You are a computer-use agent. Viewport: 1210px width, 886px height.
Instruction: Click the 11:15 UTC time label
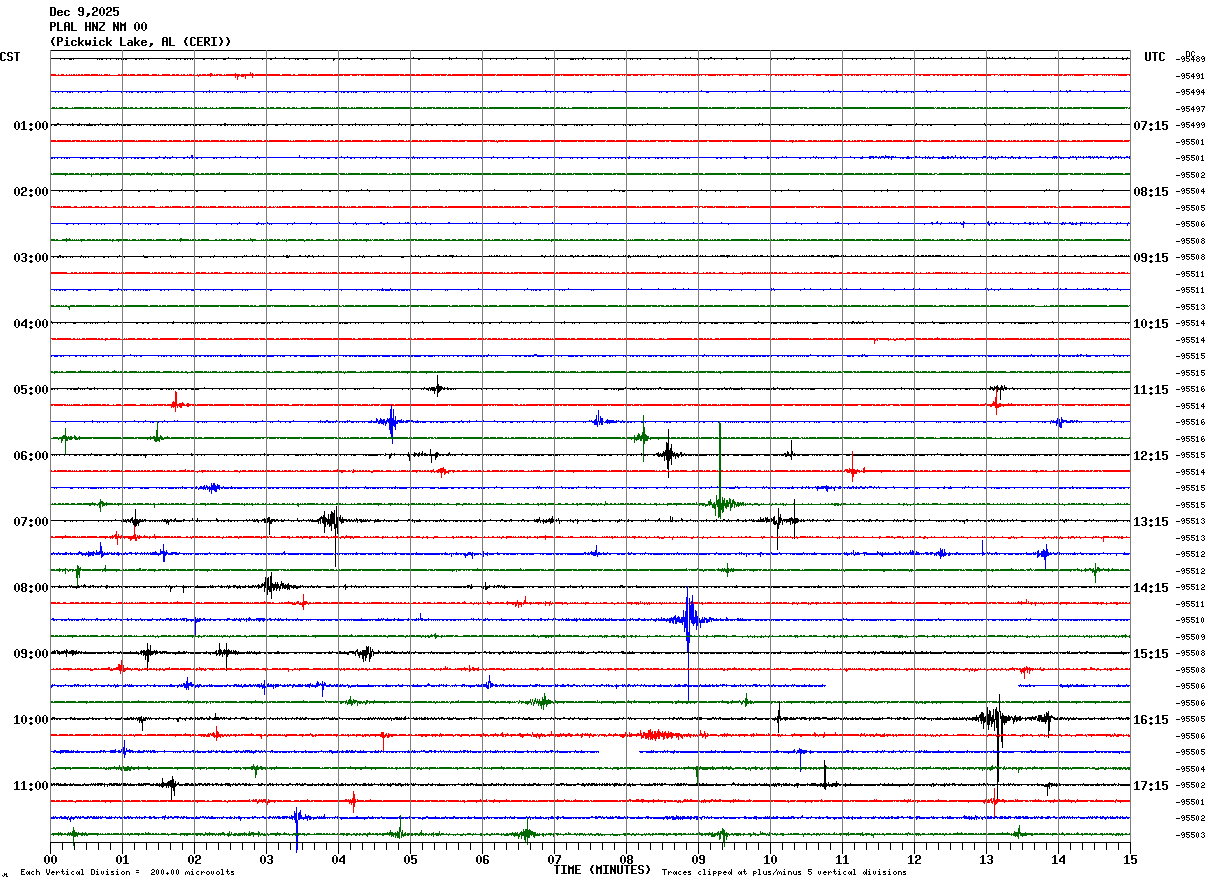(x=1151, y=390)
